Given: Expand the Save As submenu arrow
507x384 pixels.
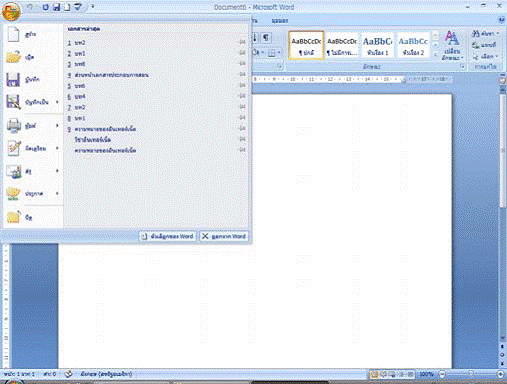Looking at the screenshot, I should (57, 102).
